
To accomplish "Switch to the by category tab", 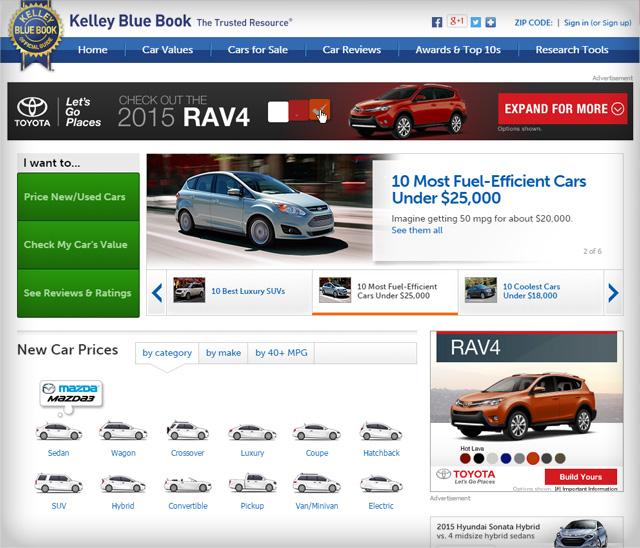I will pos(167,353).
